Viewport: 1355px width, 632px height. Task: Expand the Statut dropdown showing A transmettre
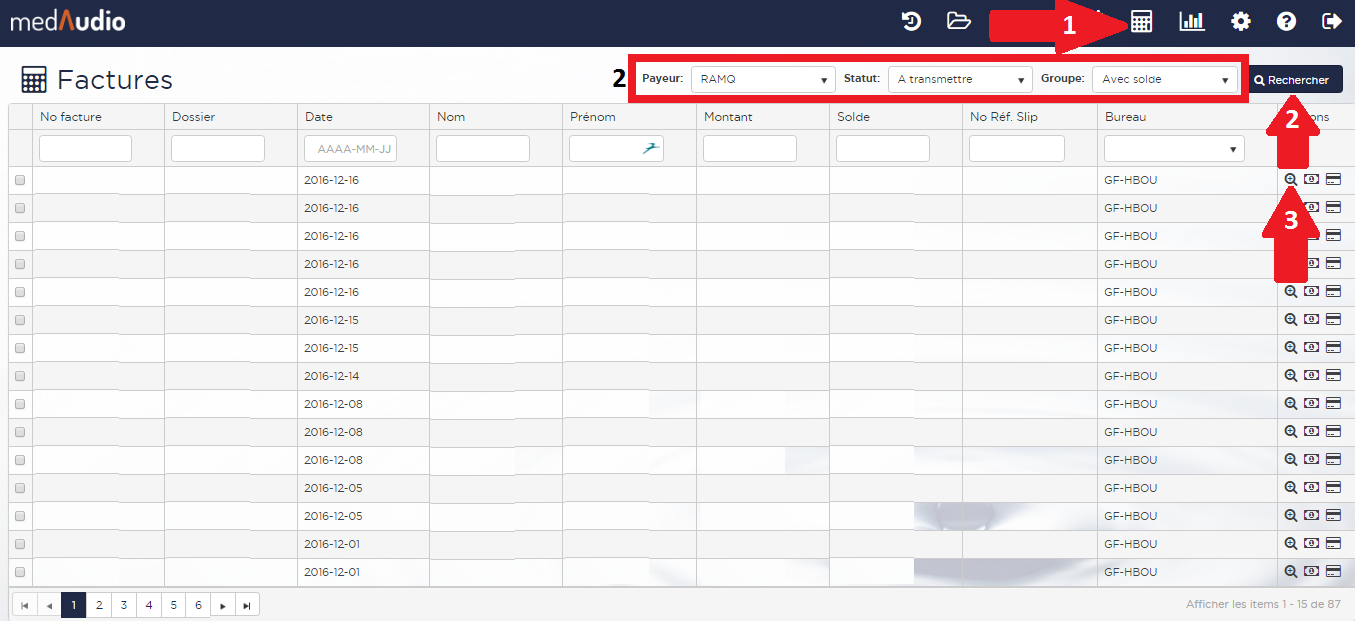pyautogui.click(x=959, y=79)
